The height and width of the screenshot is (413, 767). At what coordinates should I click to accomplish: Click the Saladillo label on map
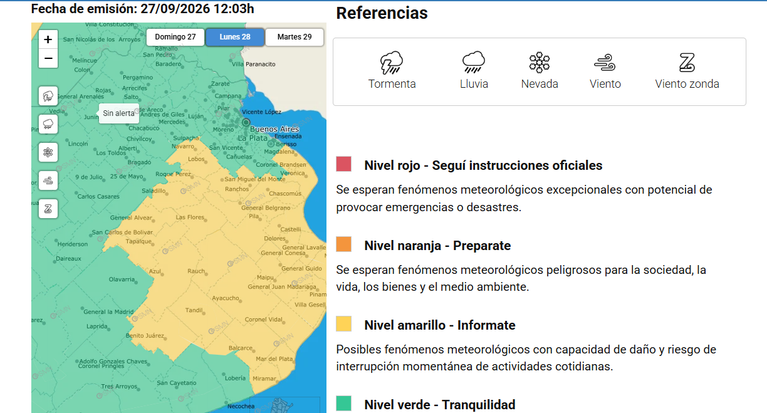click(x=153, y=190)
